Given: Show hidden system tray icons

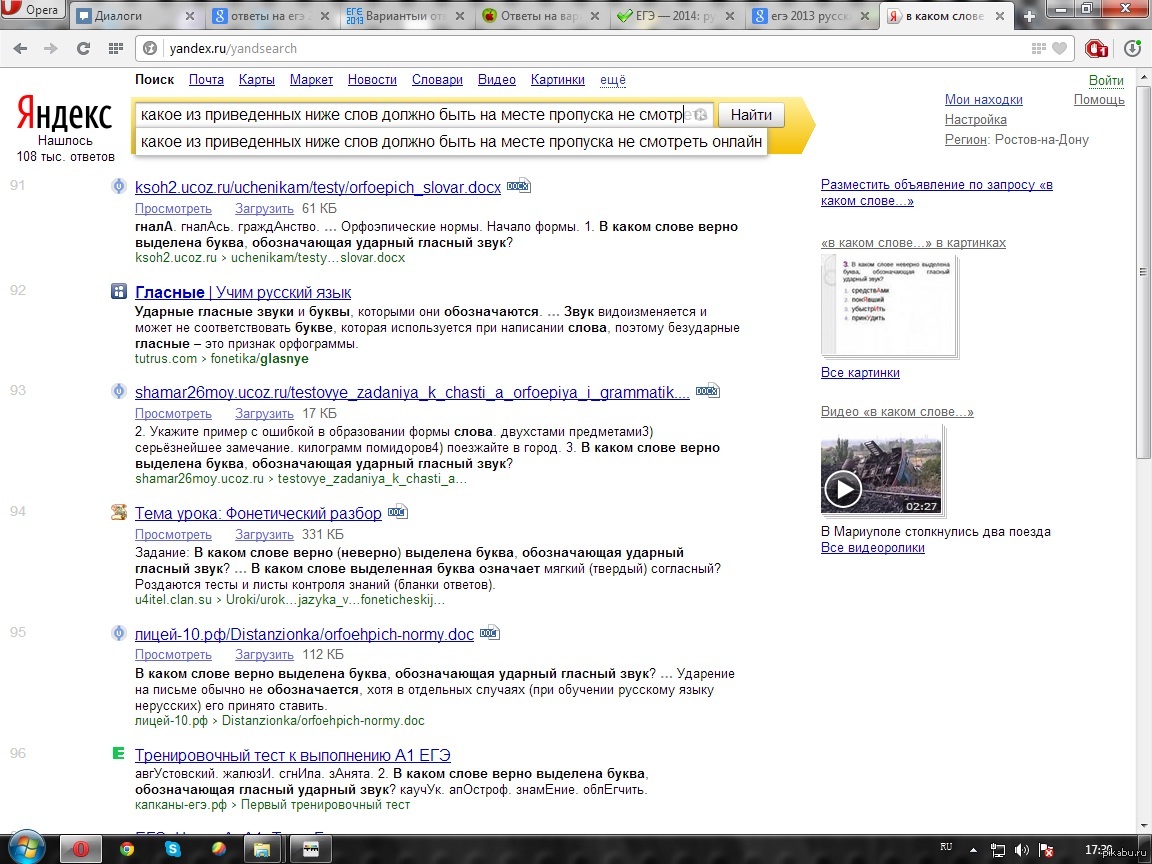Looking at the screenshot, I should pyautogui.click(x=973, y=849).
